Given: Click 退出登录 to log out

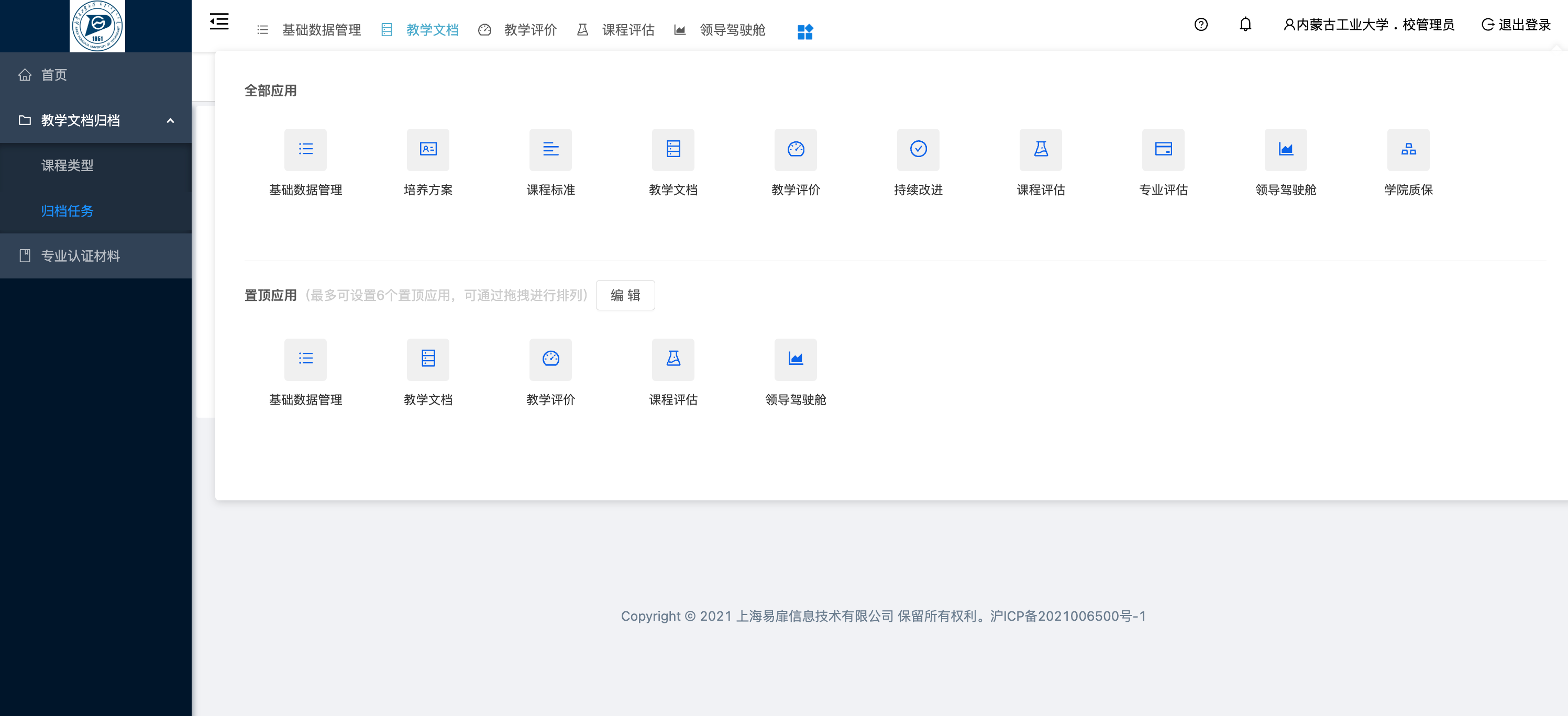Looking at the screenshot, I should click(1516, 25).
